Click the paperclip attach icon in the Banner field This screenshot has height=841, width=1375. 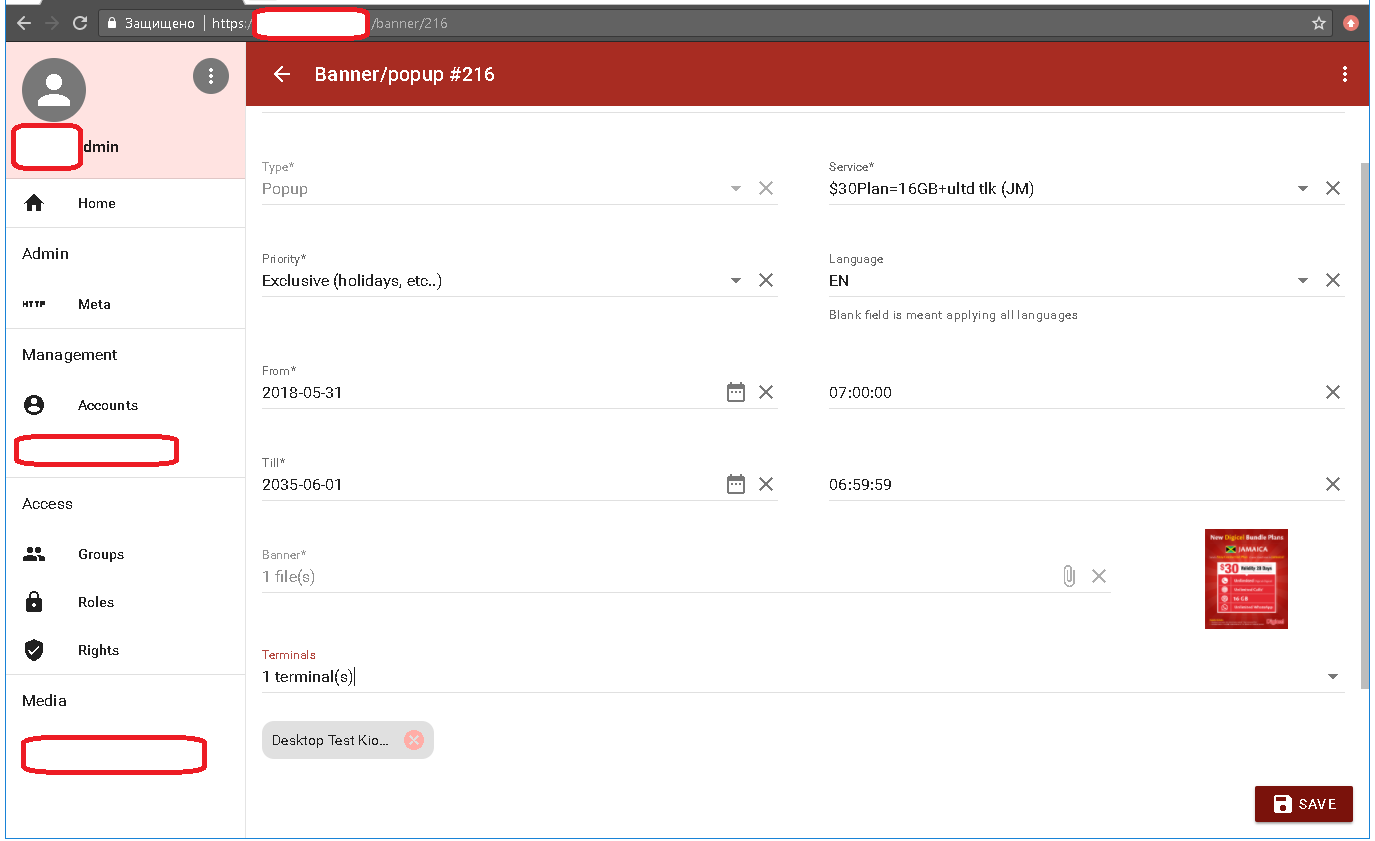click(x=1069, y=576)
